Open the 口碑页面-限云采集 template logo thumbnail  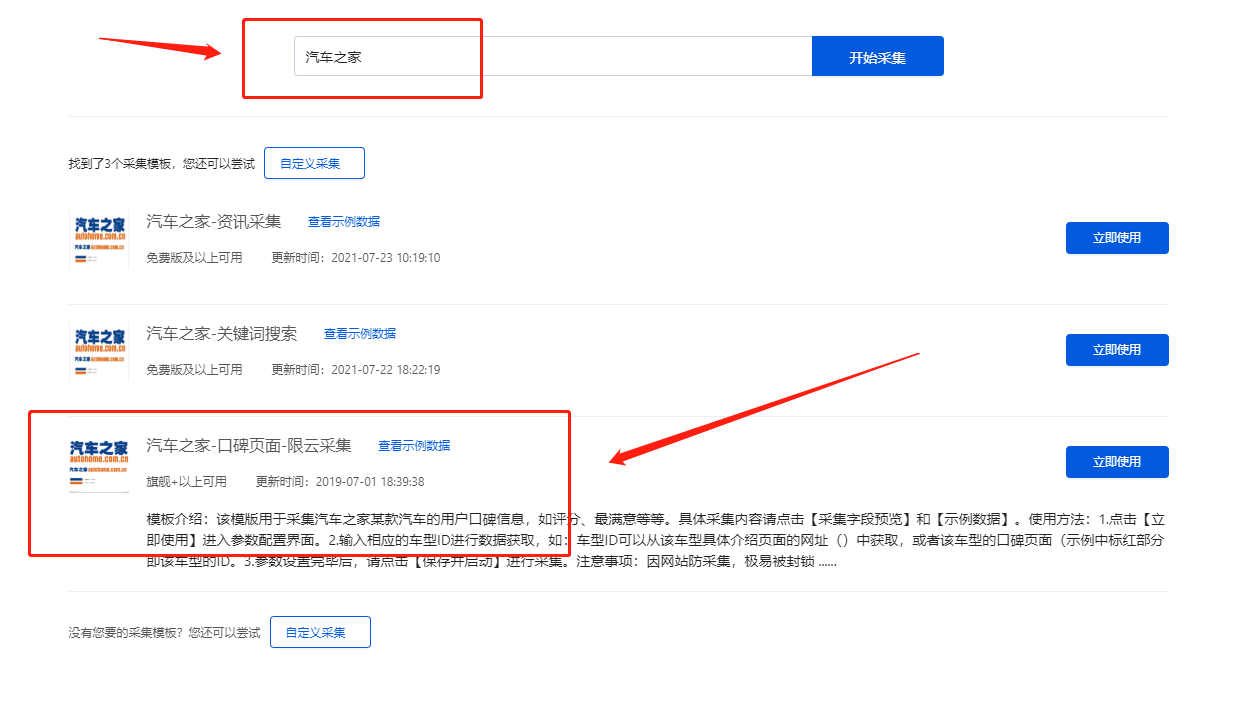click(x=98, y=462)
